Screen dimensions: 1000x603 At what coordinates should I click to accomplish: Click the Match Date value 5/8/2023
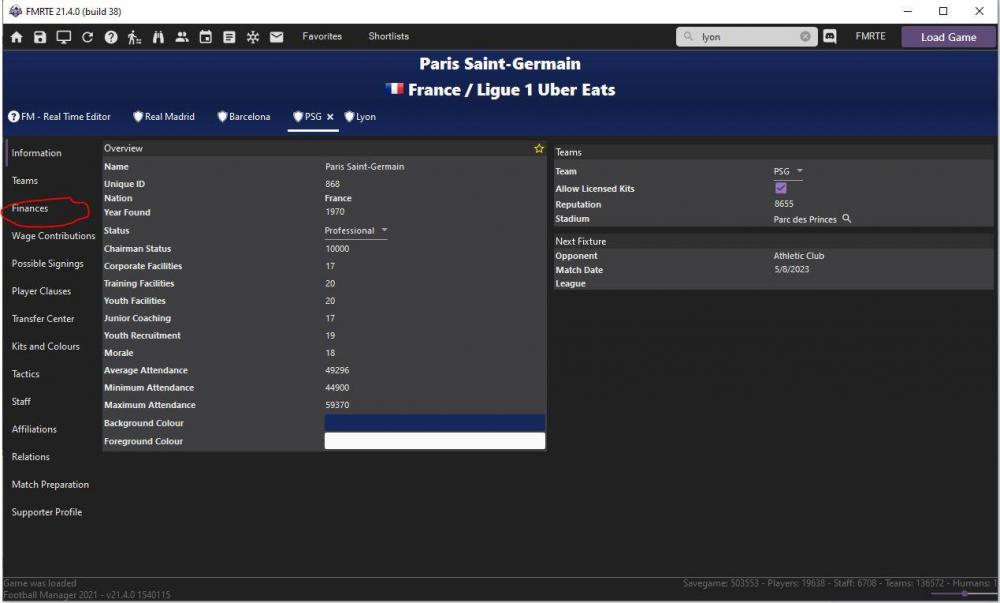791,269
